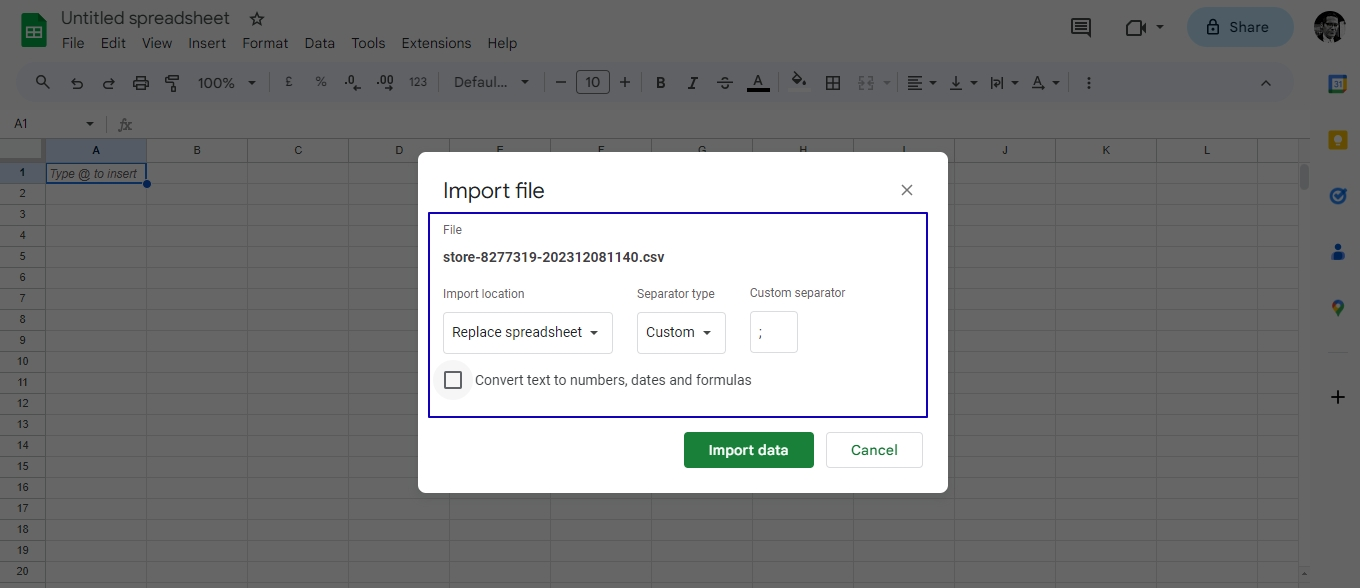1360x588 pixels.
Task: Open the borders tool
Action: click(x=832, y=83)
